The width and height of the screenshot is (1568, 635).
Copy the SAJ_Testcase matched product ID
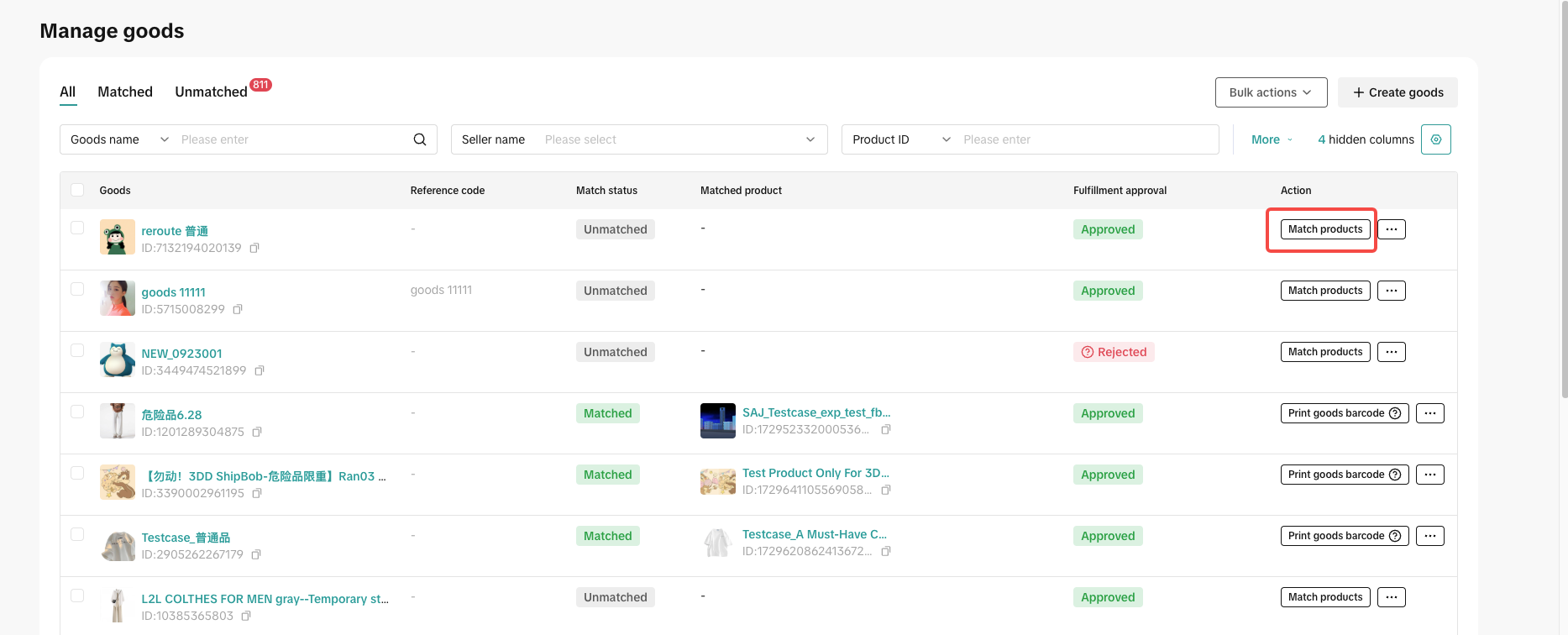point(885,429)
